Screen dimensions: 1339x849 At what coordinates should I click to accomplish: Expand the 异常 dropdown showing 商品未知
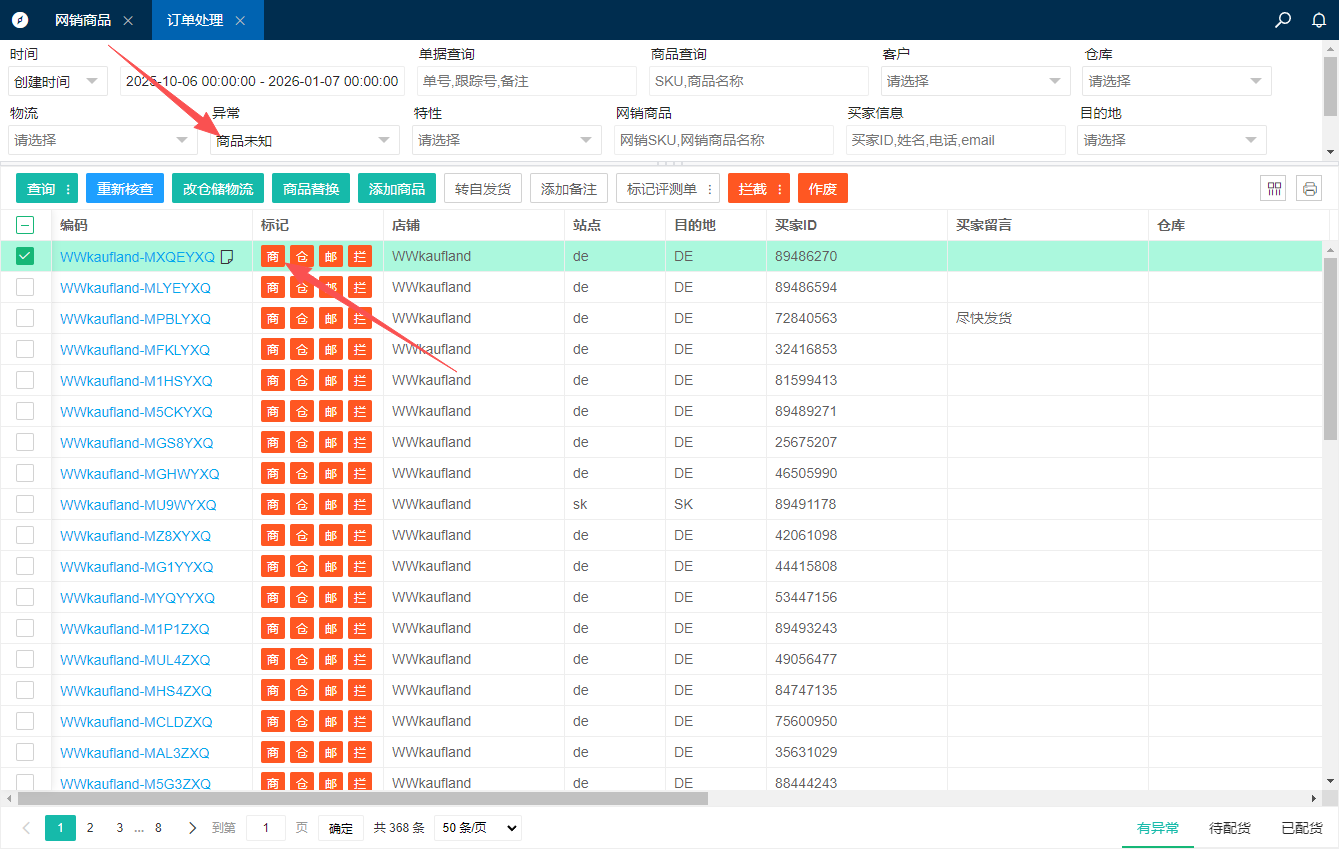pyautogui.click(x=304, y=141)
